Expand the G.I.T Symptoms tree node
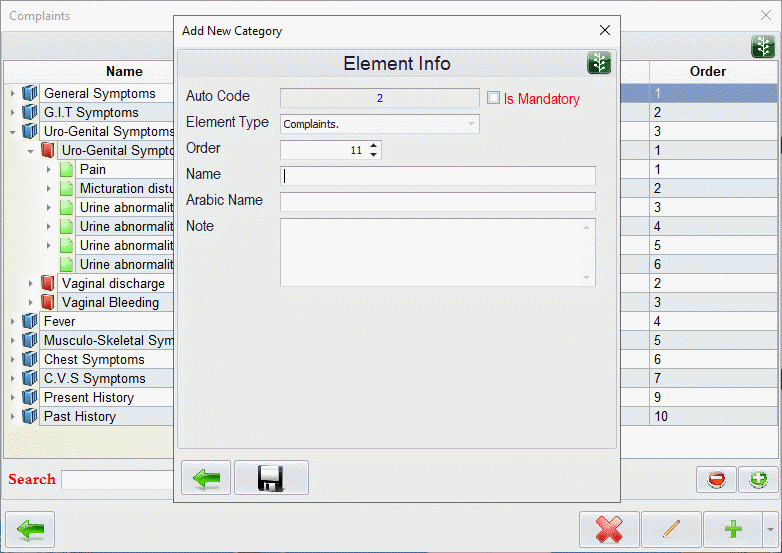 pos(12,112)
